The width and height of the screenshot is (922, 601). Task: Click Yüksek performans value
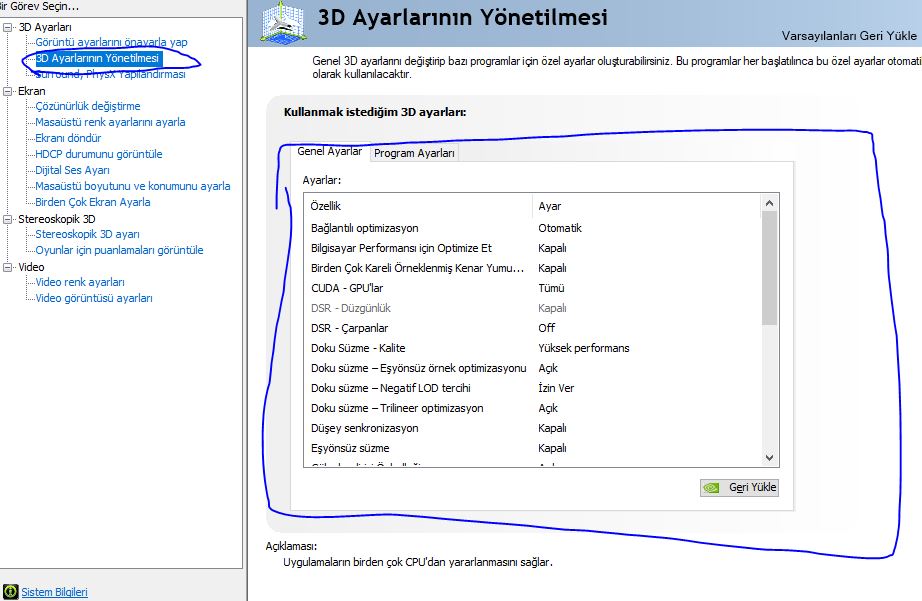584,348
